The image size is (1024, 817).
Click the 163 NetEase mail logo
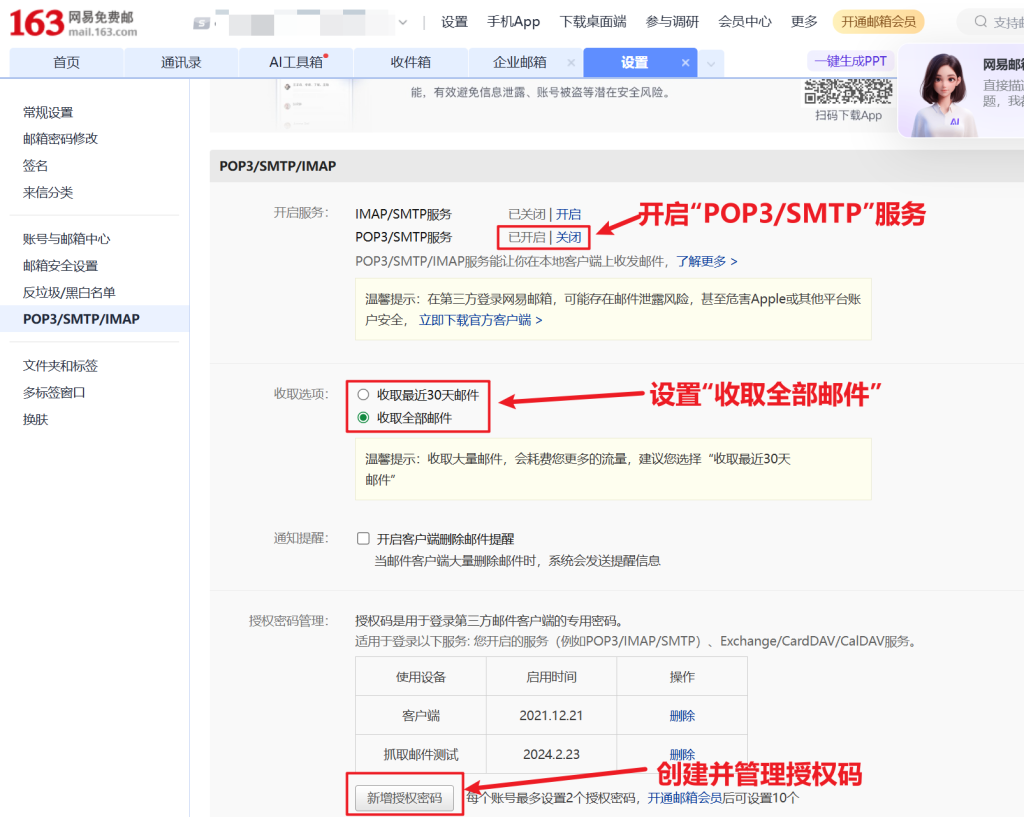point(72,22)
